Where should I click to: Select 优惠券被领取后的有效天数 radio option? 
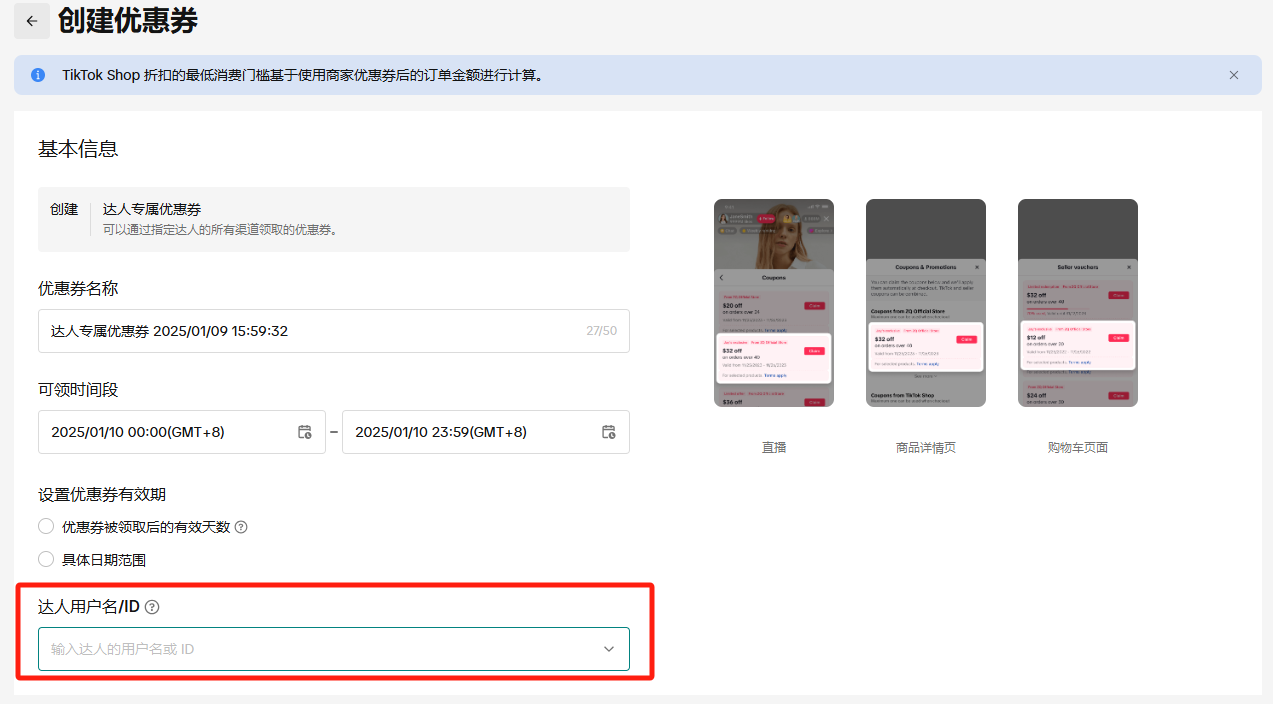pos(46,527)
